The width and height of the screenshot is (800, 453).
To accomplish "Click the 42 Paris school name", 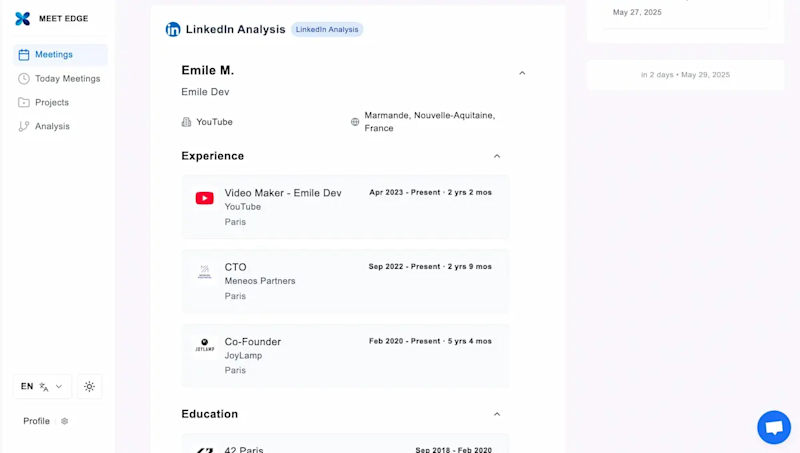I will [244, 449].
